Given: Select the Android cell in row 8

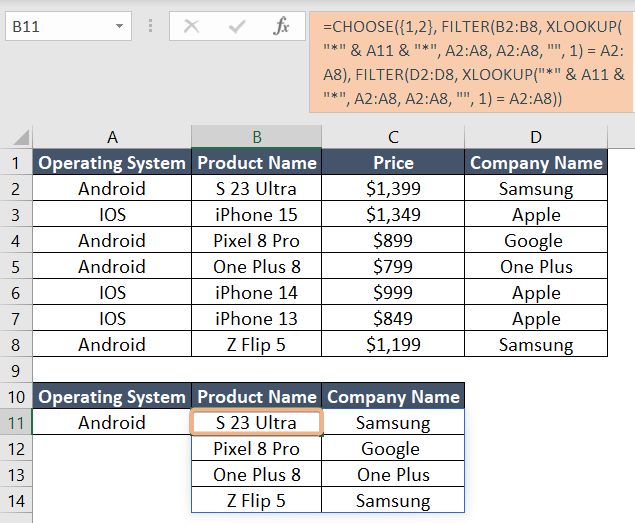Looking at the screenshot, I should coord(112,344).
